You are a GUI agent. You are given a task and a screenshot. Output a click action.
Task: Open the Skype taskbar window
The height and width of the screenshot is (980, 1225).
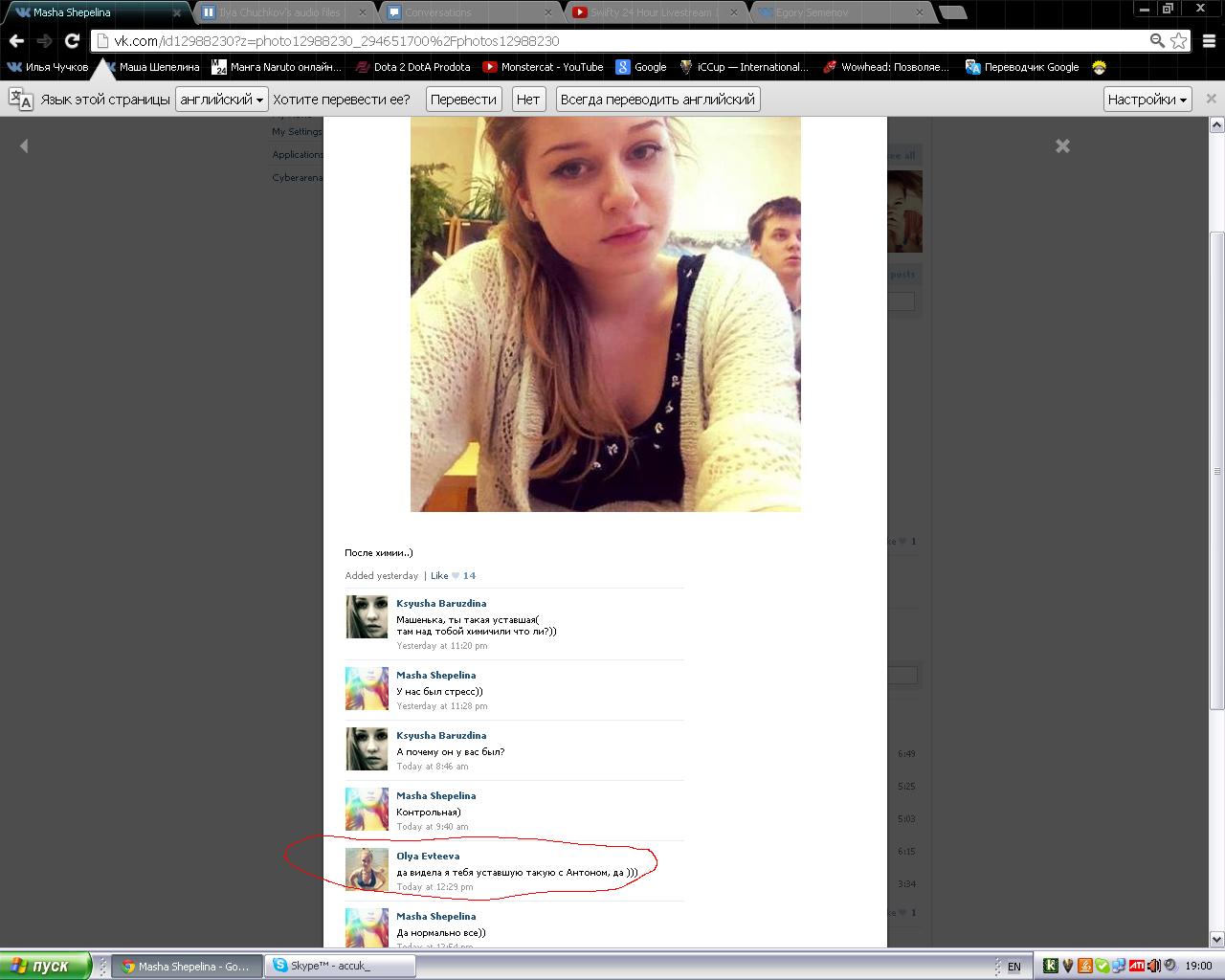point(341,967)
